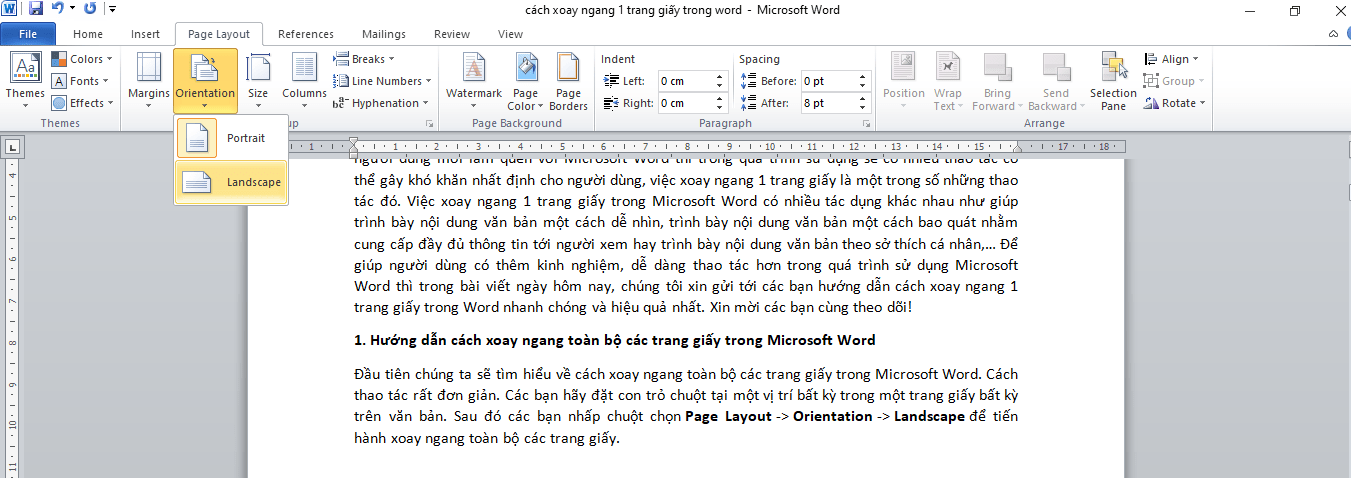Decrease Right indent with down arrow
1351x478 pixels.
[x=720, y=107]
